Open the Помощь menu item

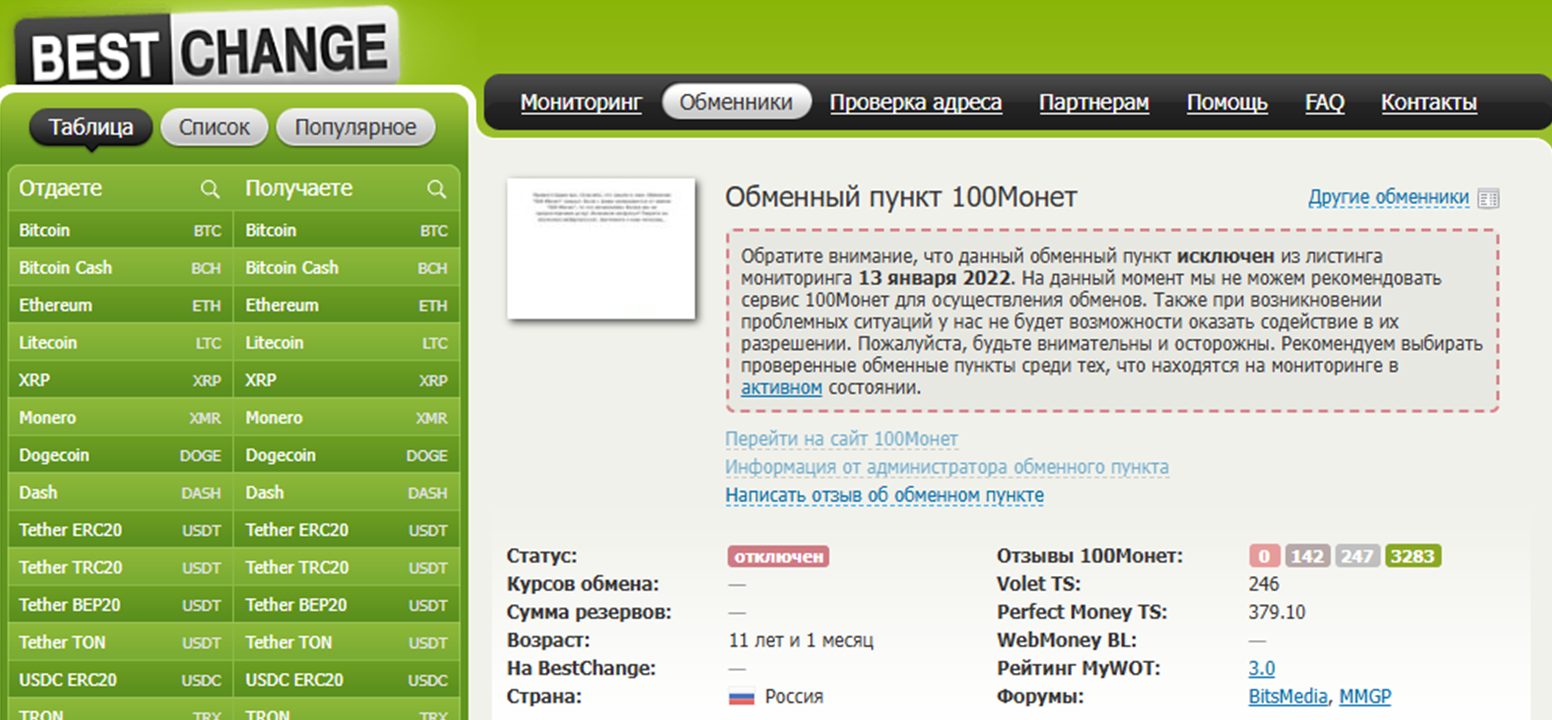pos(1227,102)
